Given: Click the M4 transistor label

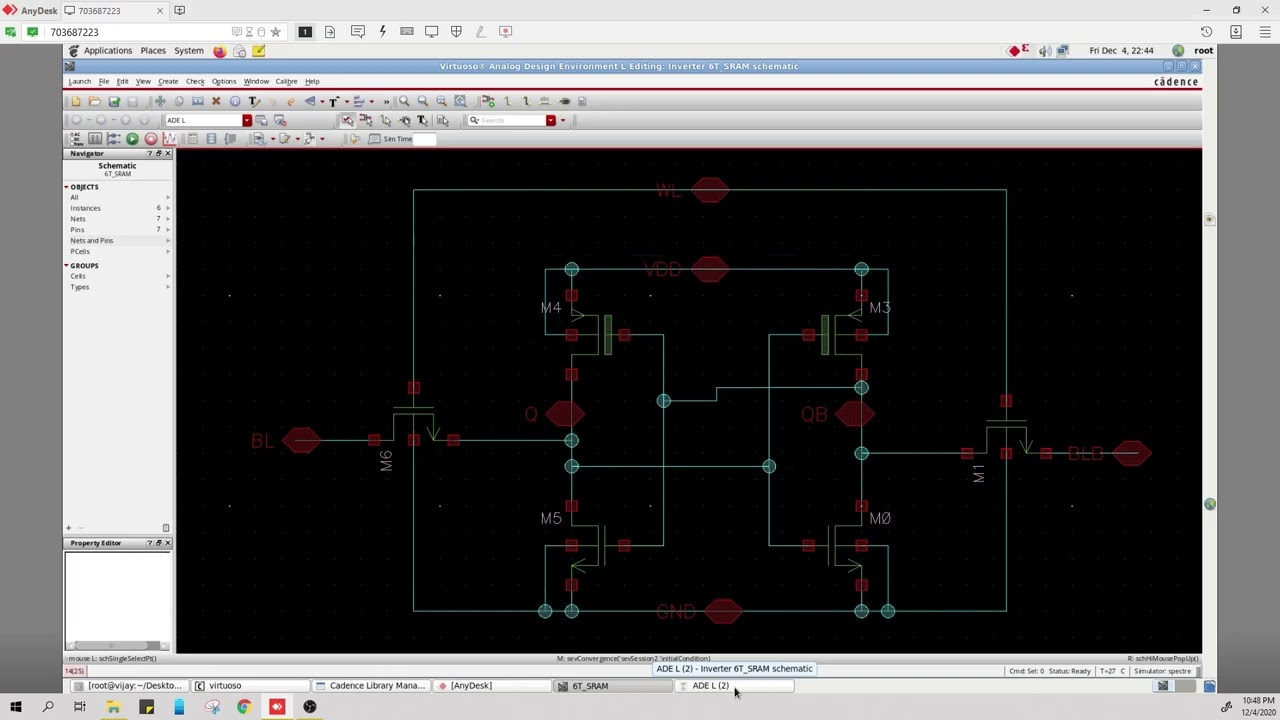Looking at the screenshot, I should coord(551,308).
